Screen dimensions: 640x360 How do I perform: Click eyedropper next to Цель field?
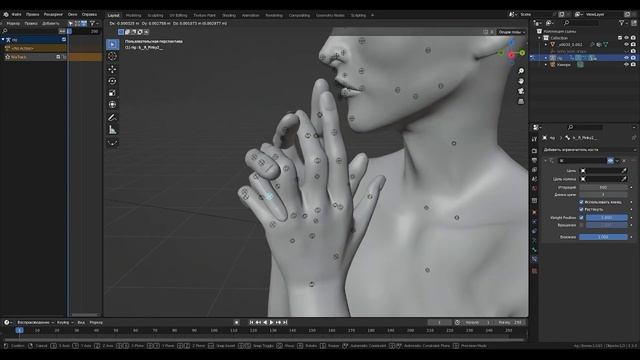(x=624, y=171)
